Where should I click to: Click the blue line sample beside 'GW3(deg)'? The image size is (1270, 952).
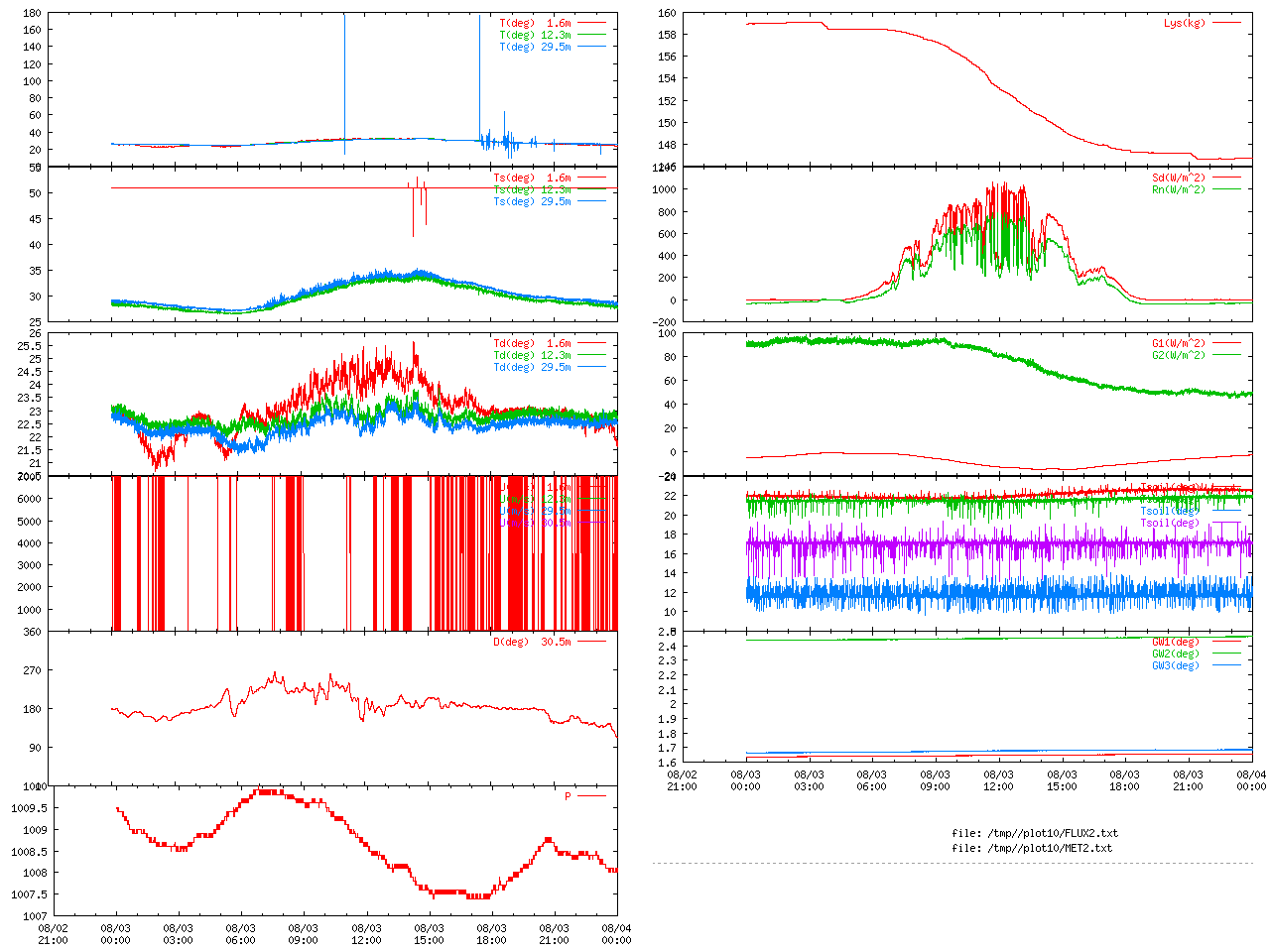click(1226, 664)
